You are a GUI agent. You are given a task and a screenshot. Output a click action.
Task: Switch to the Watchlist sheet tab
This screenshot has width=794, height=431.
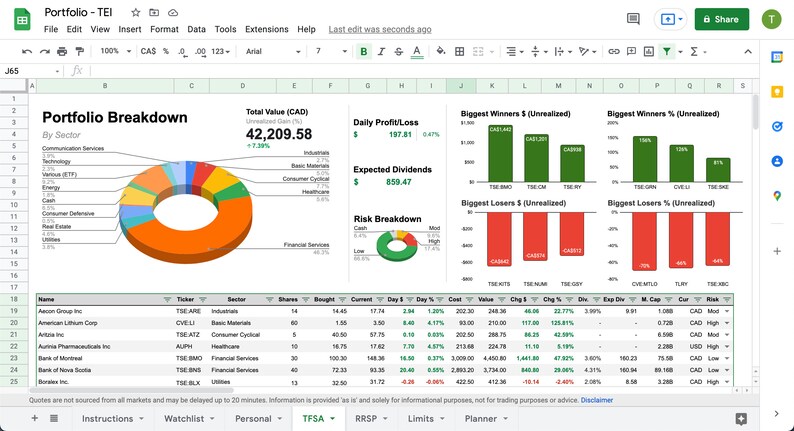pyautogui.click(x=189, y=418)
